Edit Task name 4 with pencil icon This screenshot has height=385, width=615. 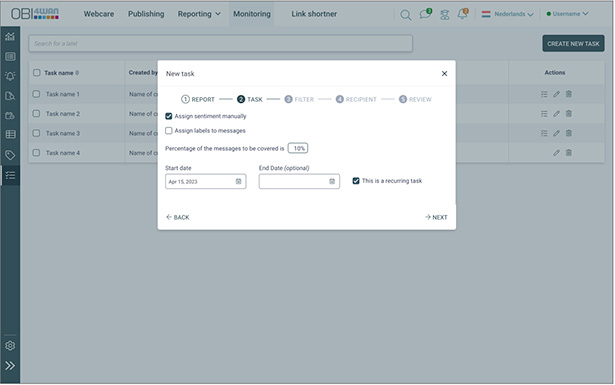(556, 153)
